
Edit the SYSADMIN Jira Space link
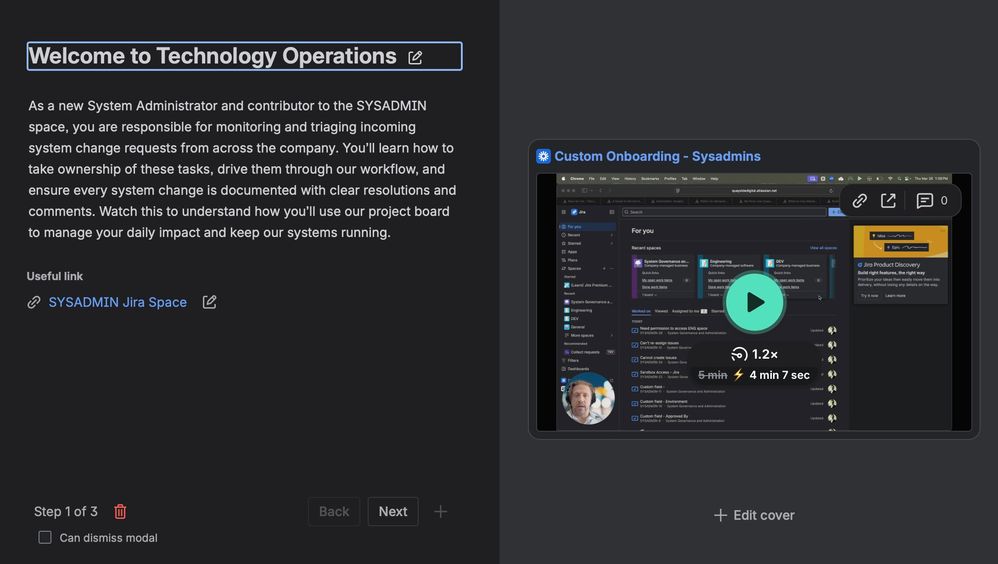pyautogui.click(x=209, y=302)
